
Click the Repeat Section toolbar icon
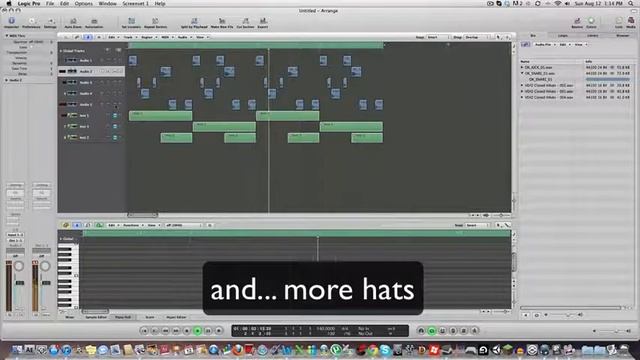[155, 22]
